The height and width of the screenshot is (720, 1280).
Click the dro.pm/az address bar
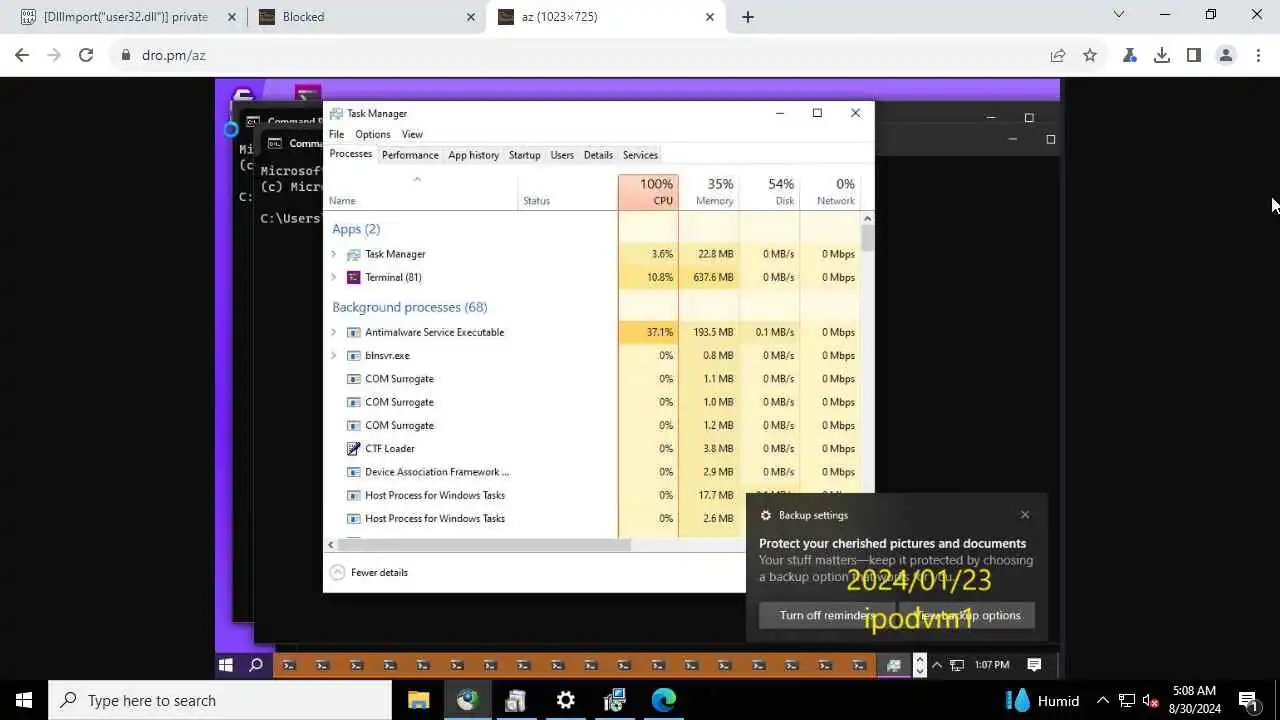(580, 55)
